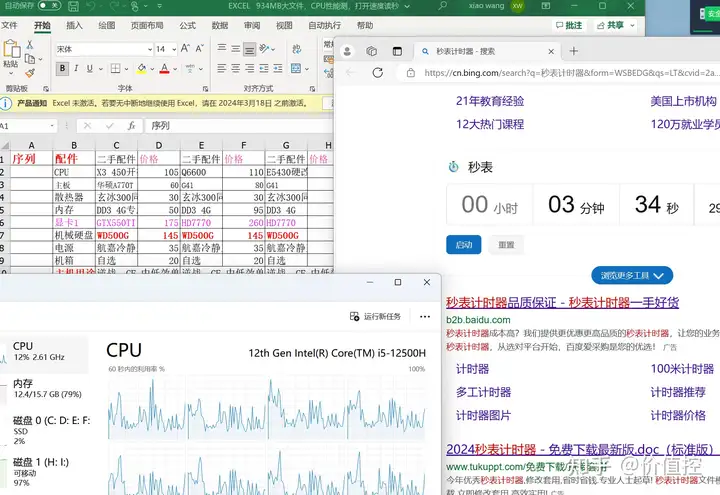
Task: Click the 启动 stopwatch start button
Action: tap(464, 245)
